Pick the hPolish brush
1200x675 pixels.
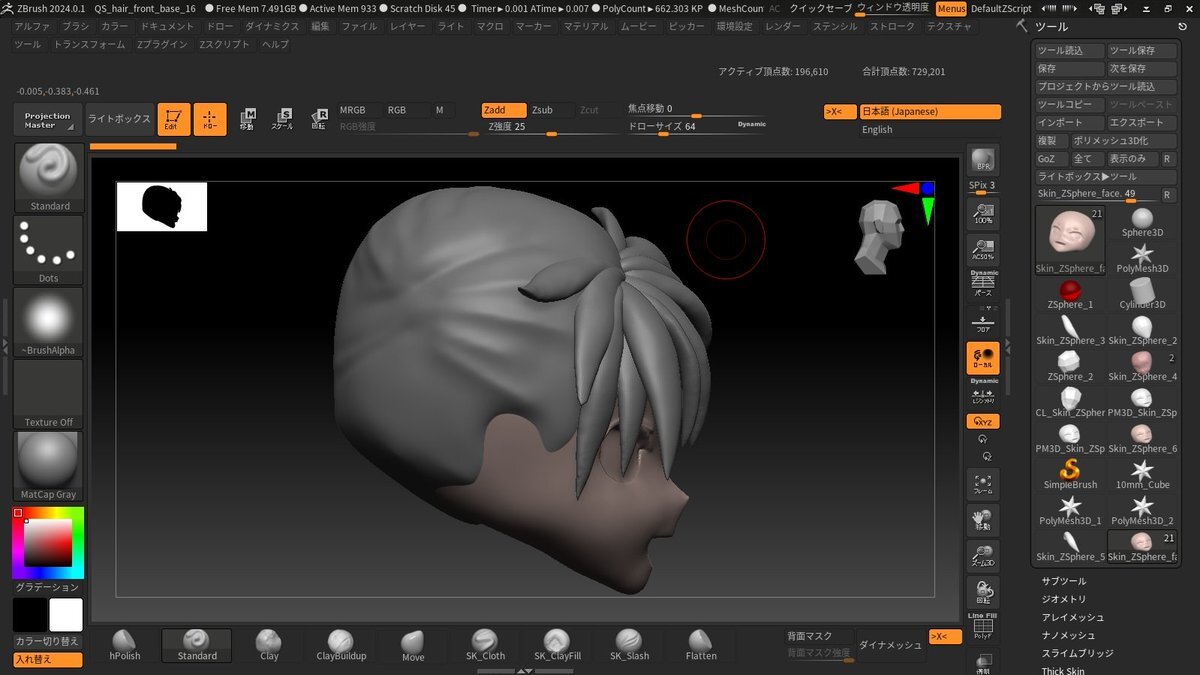(x=125, y=645)
